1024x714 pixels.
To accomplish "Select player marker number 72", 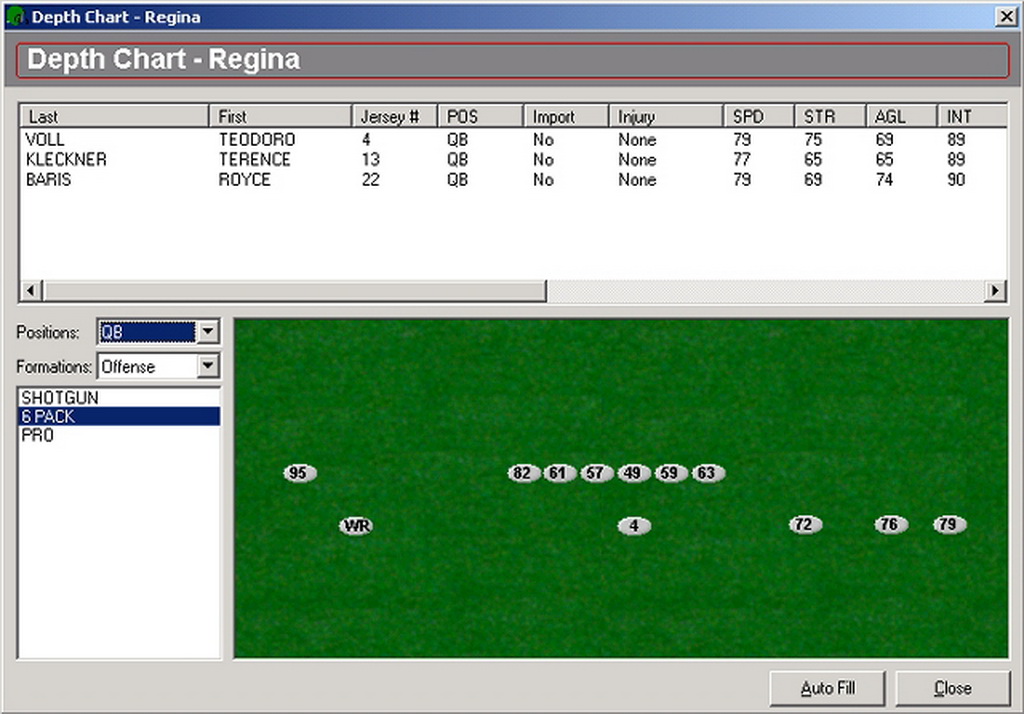I will 805,524.
